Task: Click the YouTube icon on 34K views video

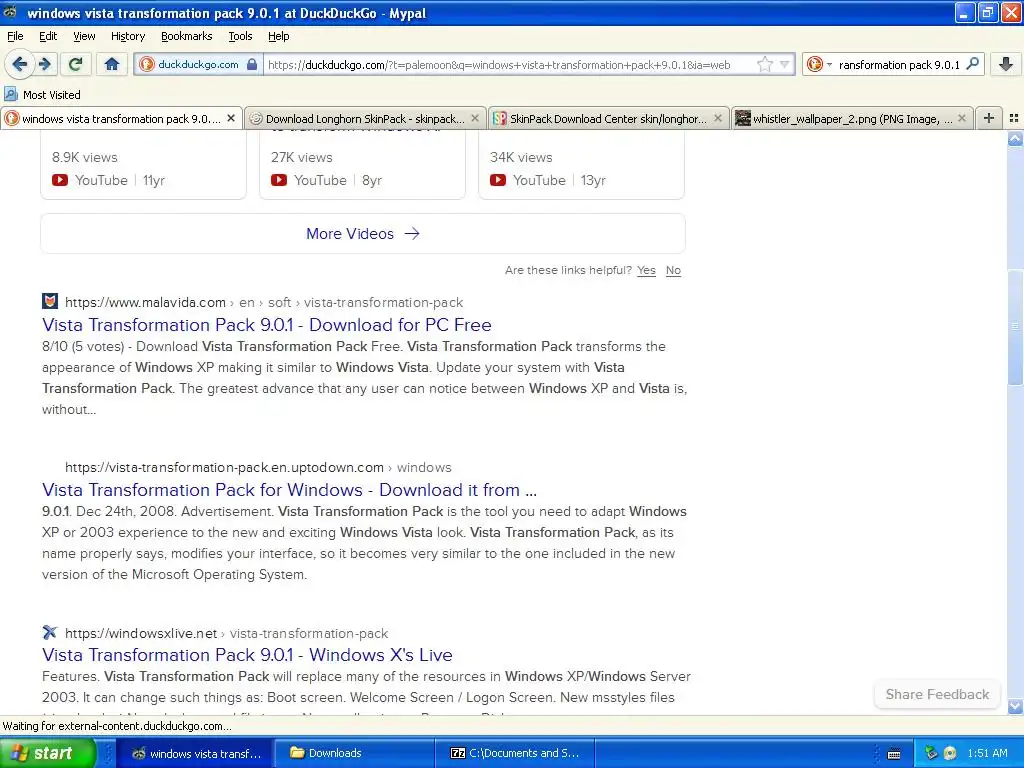Action: pyautogui.click(x=498, y=180)
